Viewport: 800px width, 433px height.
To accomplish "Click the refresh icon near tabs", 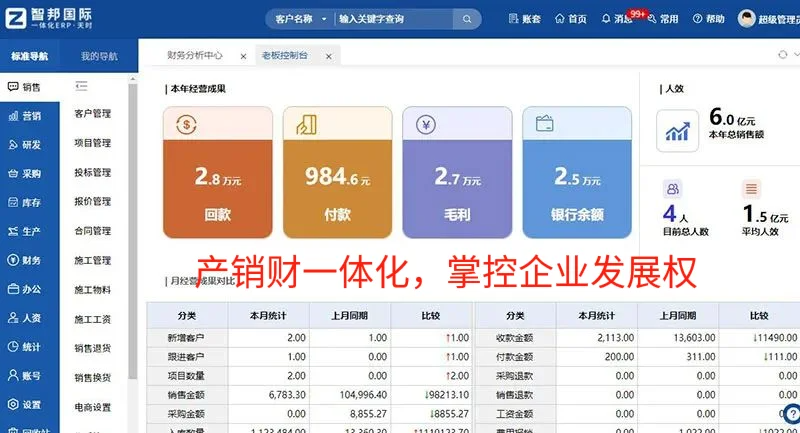I will (x=782, y=55).
